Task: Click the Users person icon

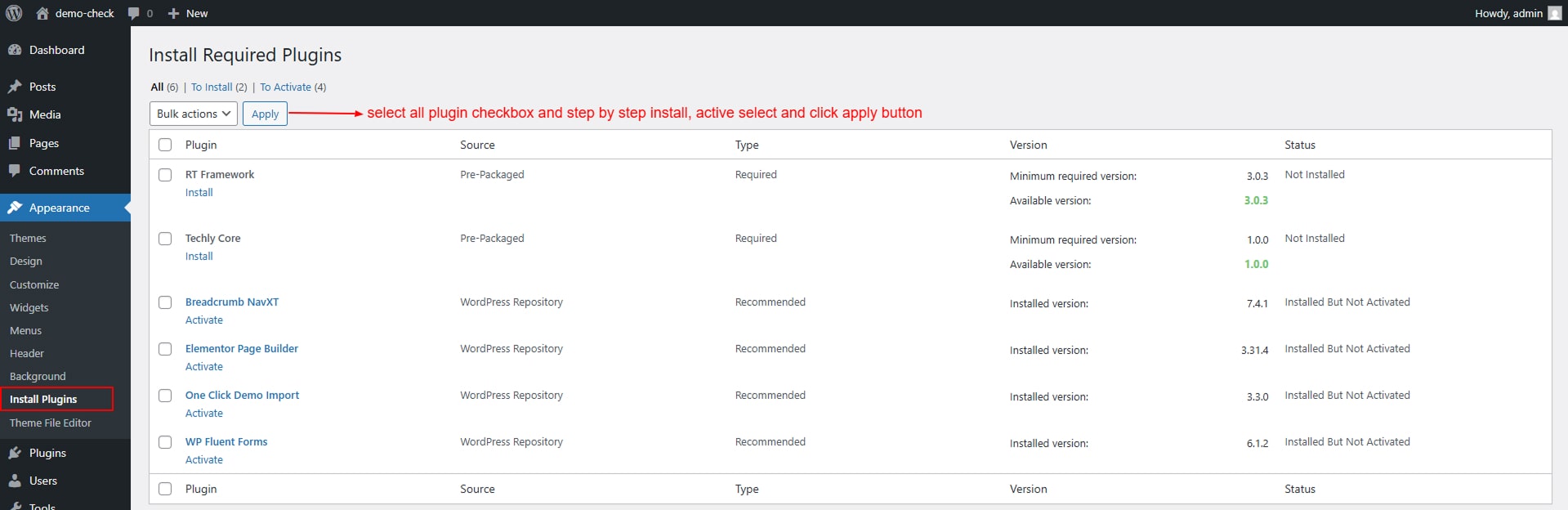Action: [x=15, y=481]
